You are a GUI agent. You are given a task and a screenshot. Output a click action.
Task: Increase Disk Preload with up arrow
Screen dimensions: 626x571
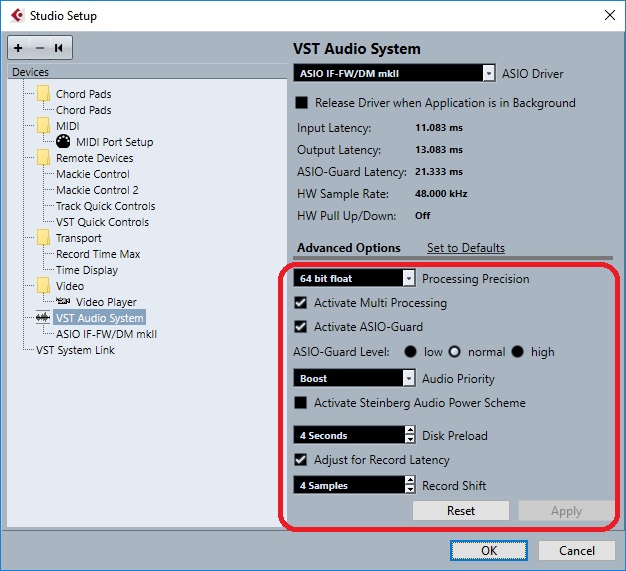pyautogui.click(x=410, y=430)
